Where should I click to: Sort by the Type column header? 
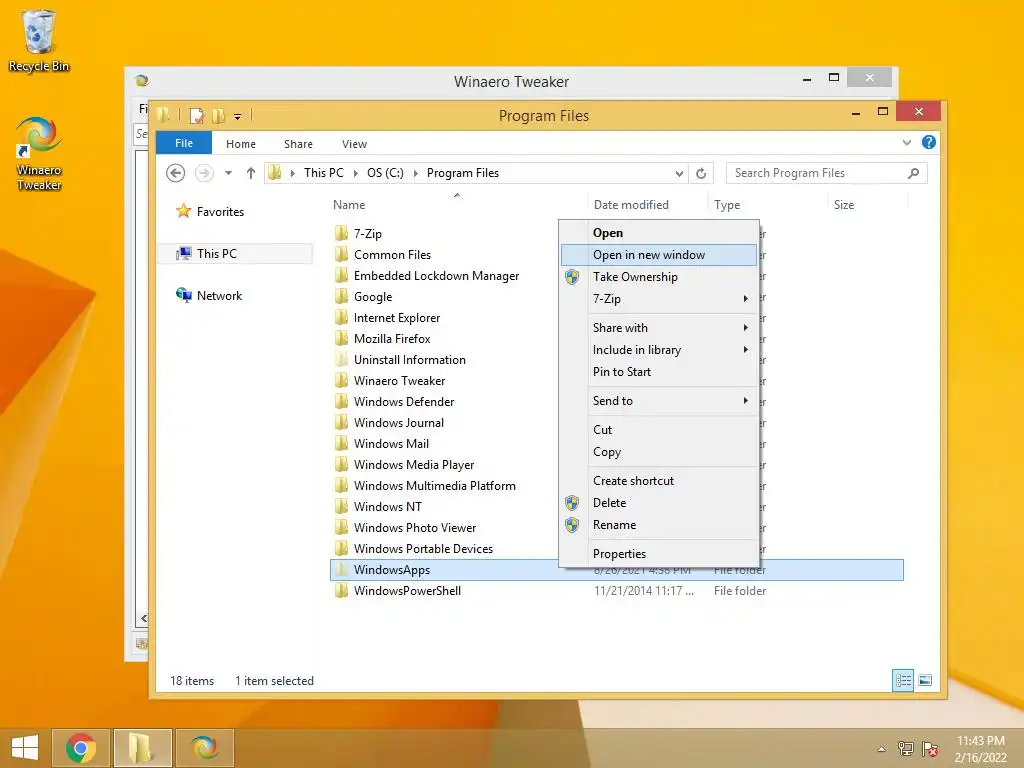click(727, 204)
